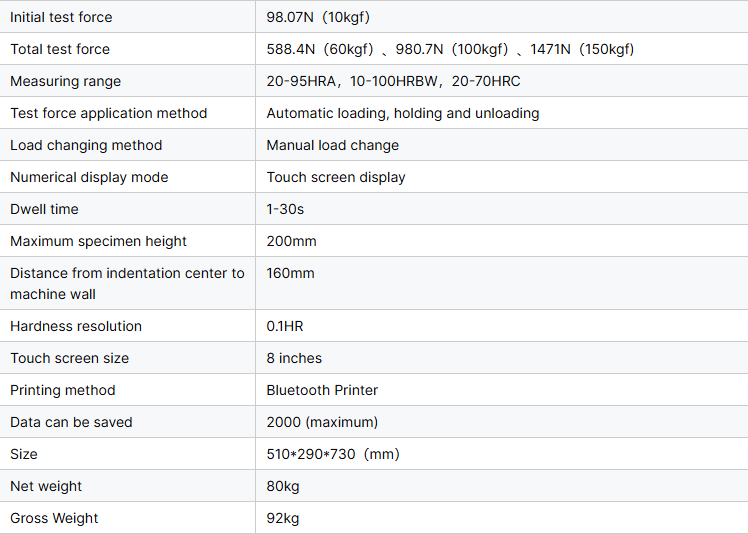Viewport: 748px width, 534px height.
Task: Click the 'Initial test force' label cell
Action: click(x=61, y=17)
